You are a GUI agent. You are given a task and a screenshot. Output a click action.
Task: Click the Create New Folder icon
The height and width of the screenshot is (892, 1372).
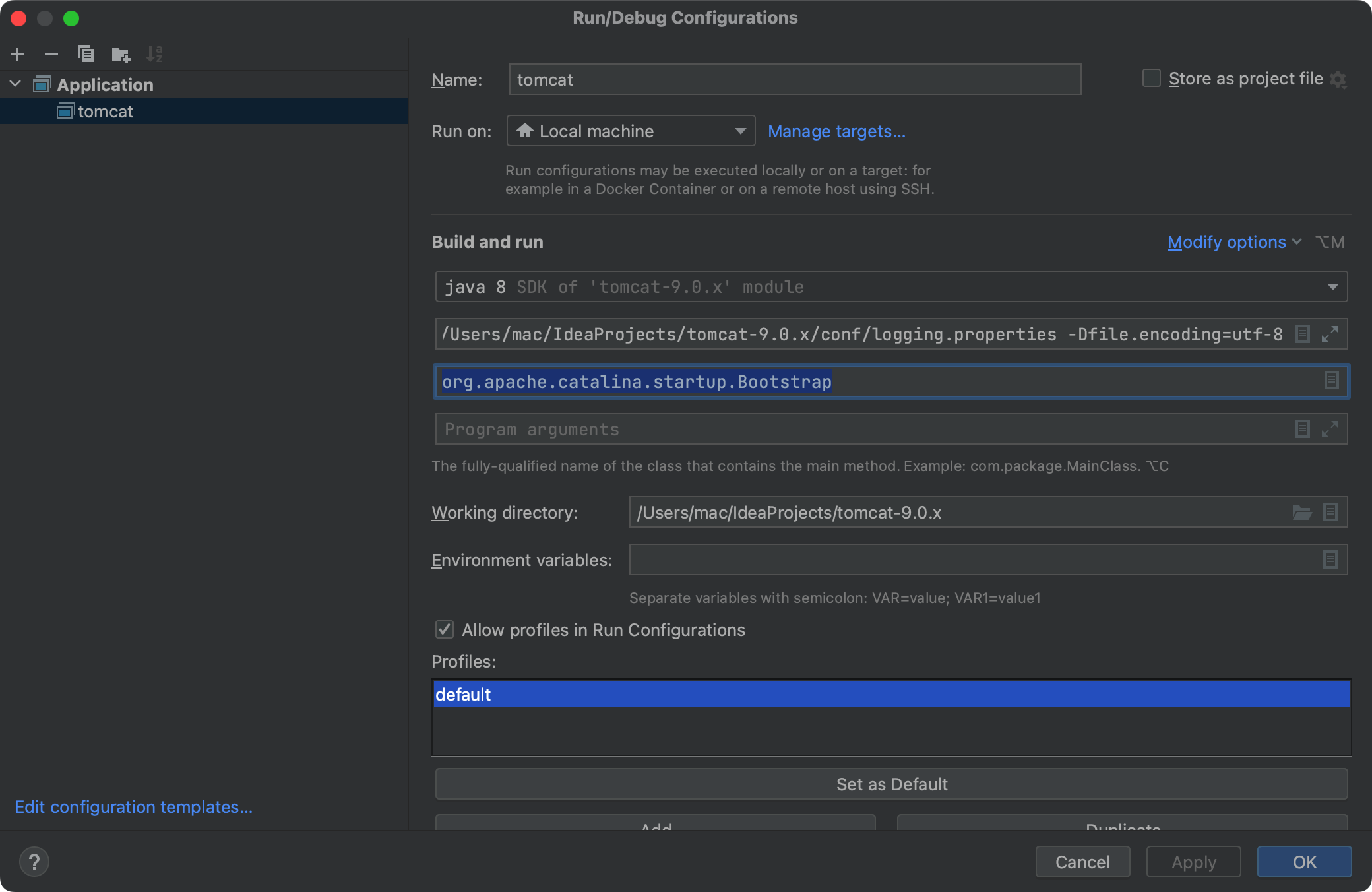pyautogui.click(x=121, y=54)
